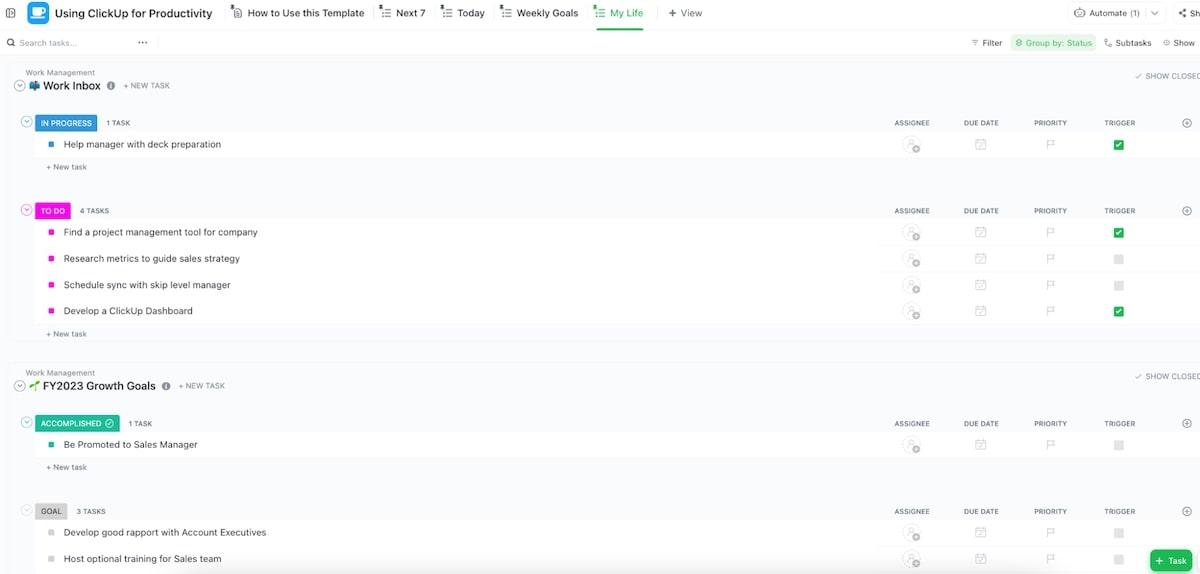Uncheck Trigger for Help manager with deck preparation
The image size is (1200, 574).
[x=1119, y=145]
